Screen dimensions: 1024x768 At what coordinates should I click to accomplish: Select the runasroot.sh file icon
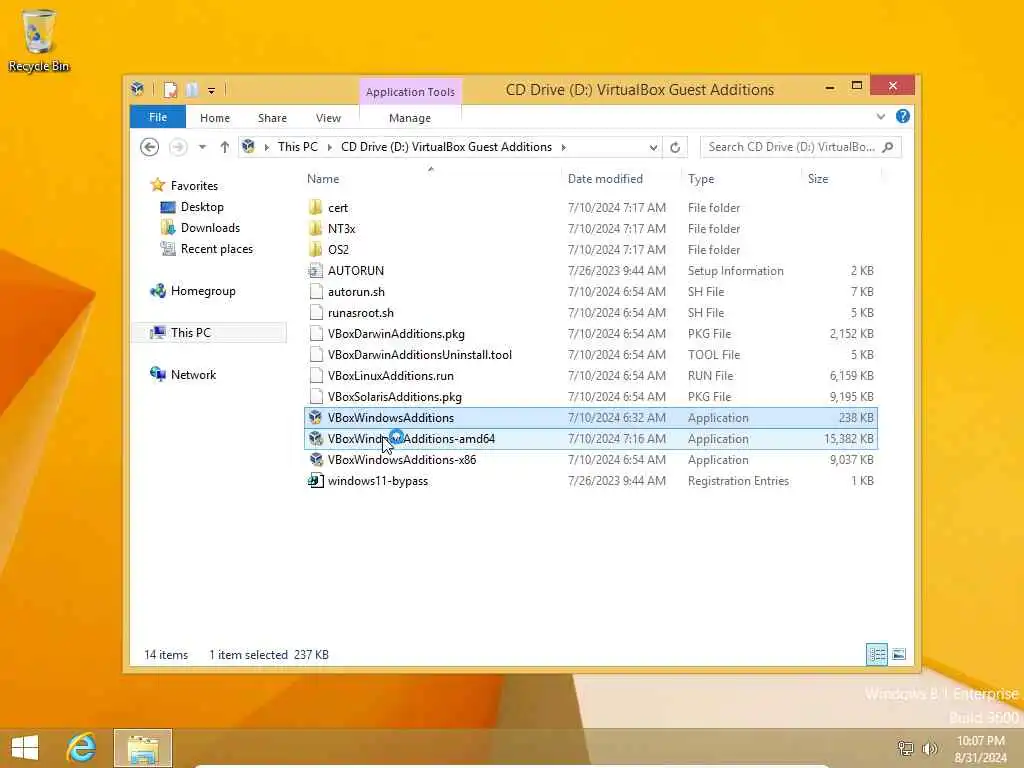pos(316,313)
